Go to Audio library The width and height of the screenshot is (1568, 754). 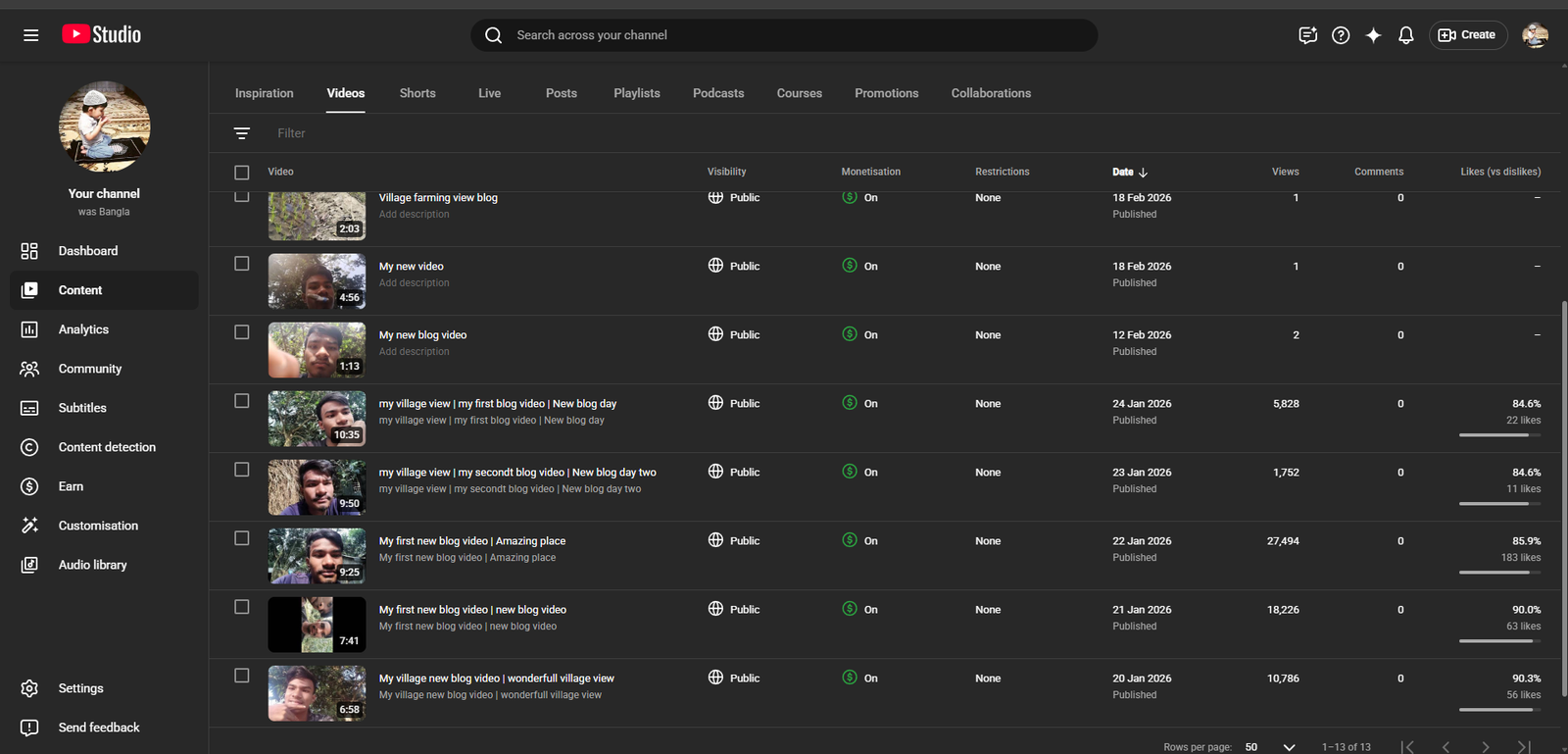click(92, 565)
